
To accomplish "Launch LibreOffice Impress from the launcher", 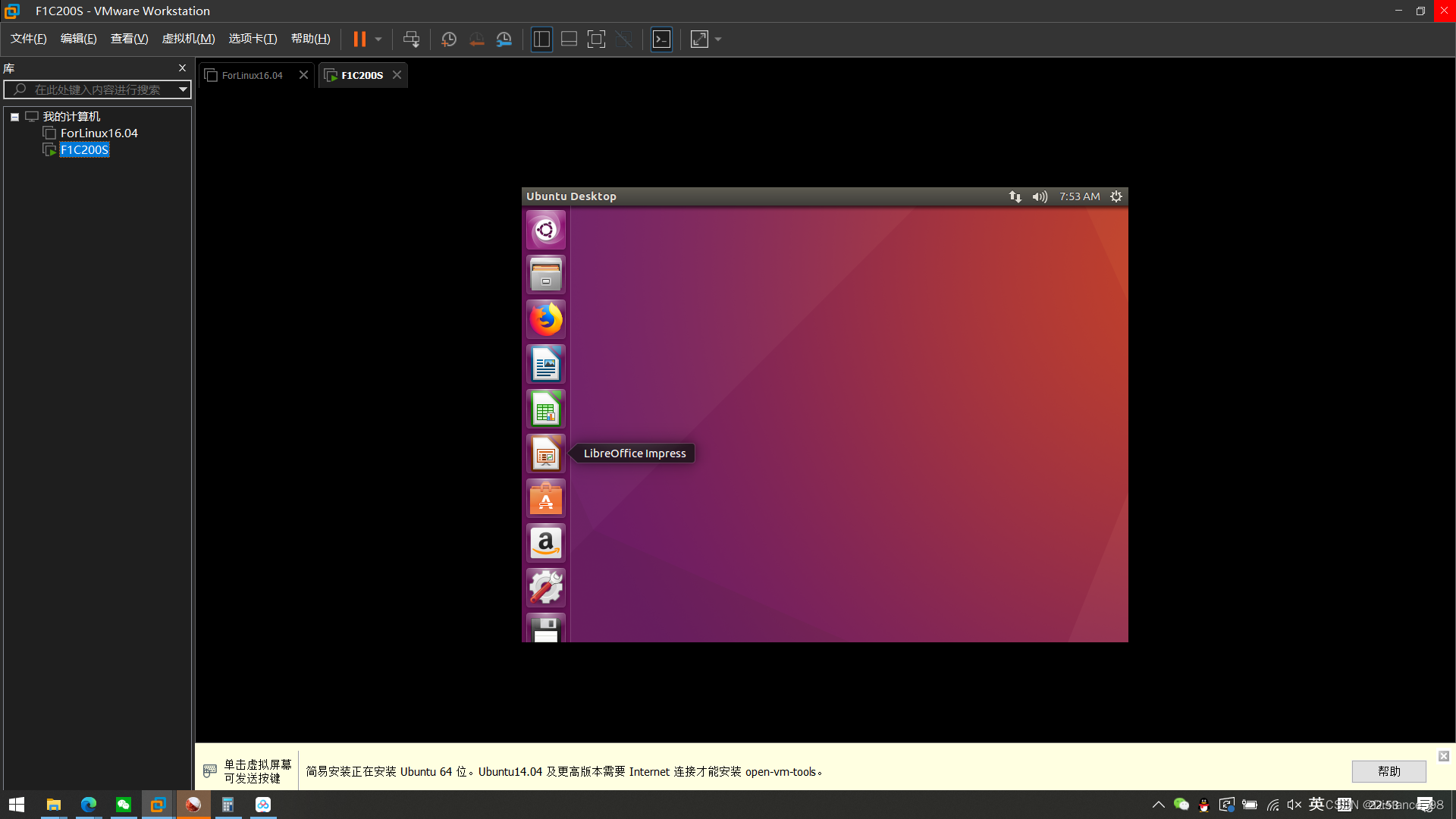I will [x=546, y=454].
